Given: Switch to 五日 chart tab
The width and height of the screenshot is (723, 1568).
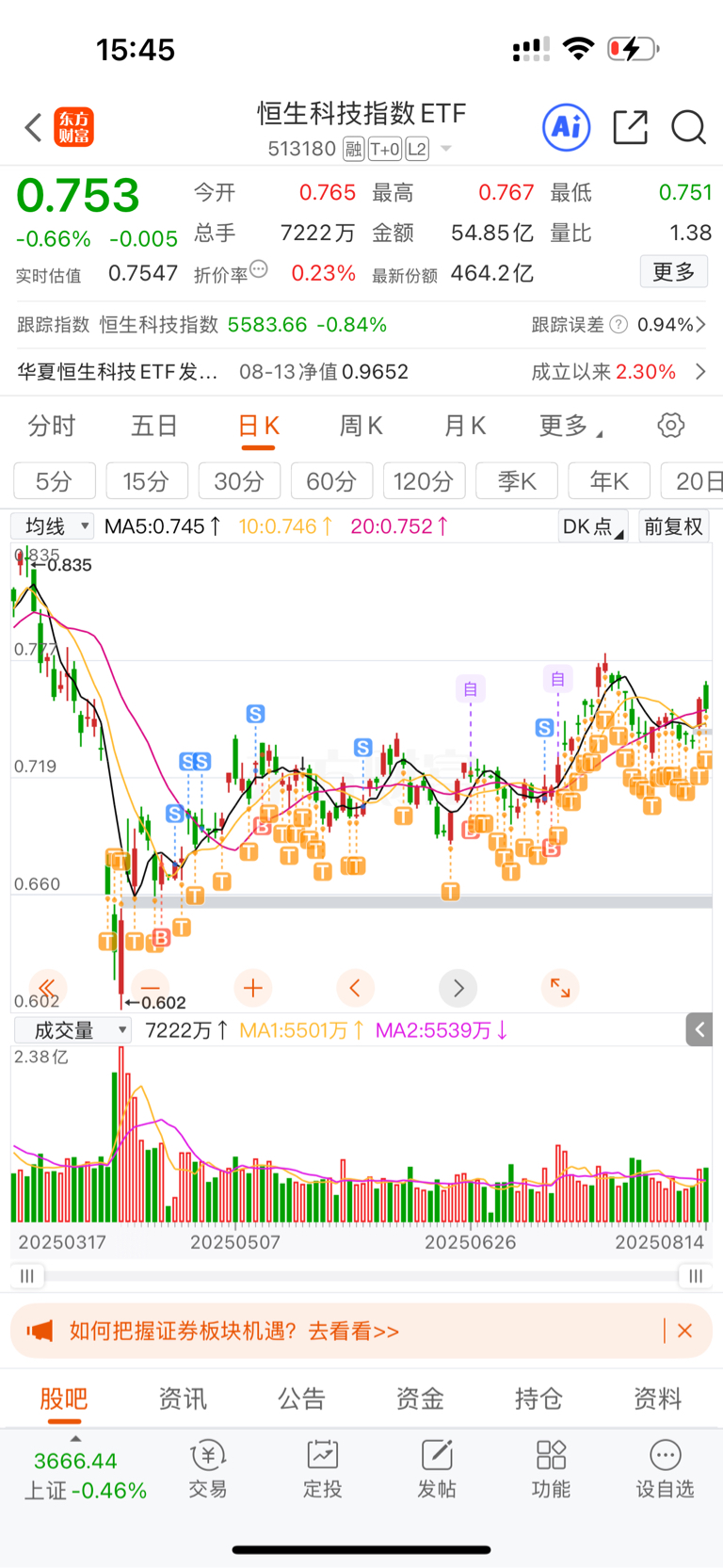Looking at the screenshot, I should pyautogui.click(x=154, y=427).
